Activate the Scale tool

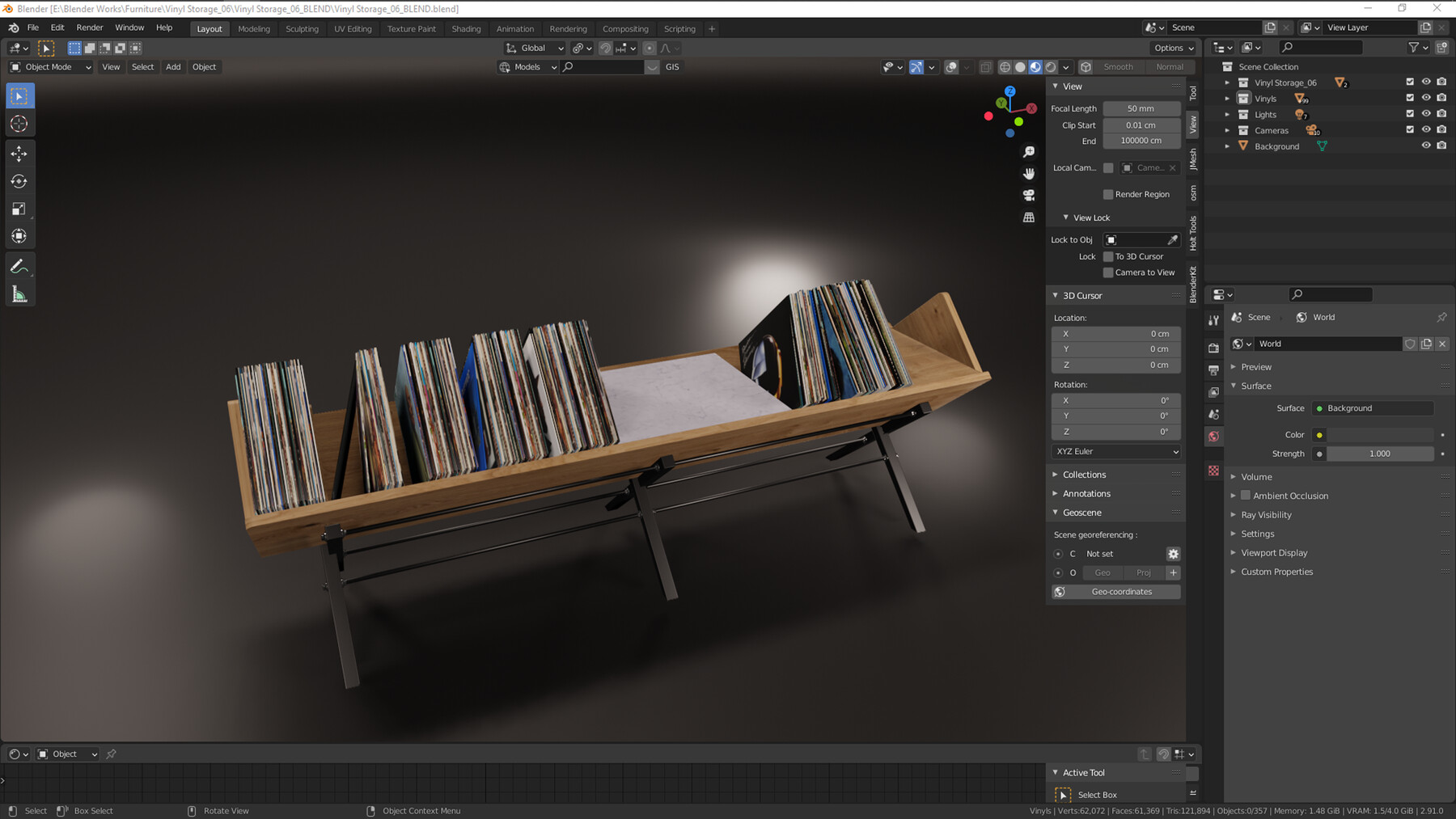point(19,209)
